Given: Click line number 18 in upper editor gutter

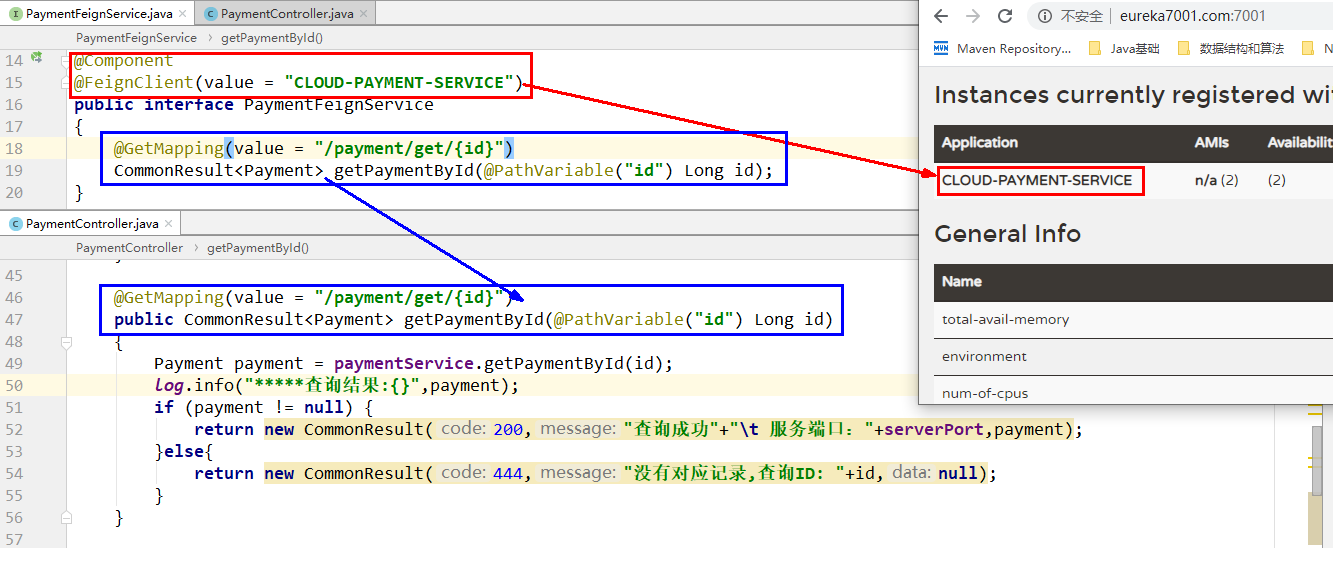Looking at the screenshot, I should [x=14, y=148].
